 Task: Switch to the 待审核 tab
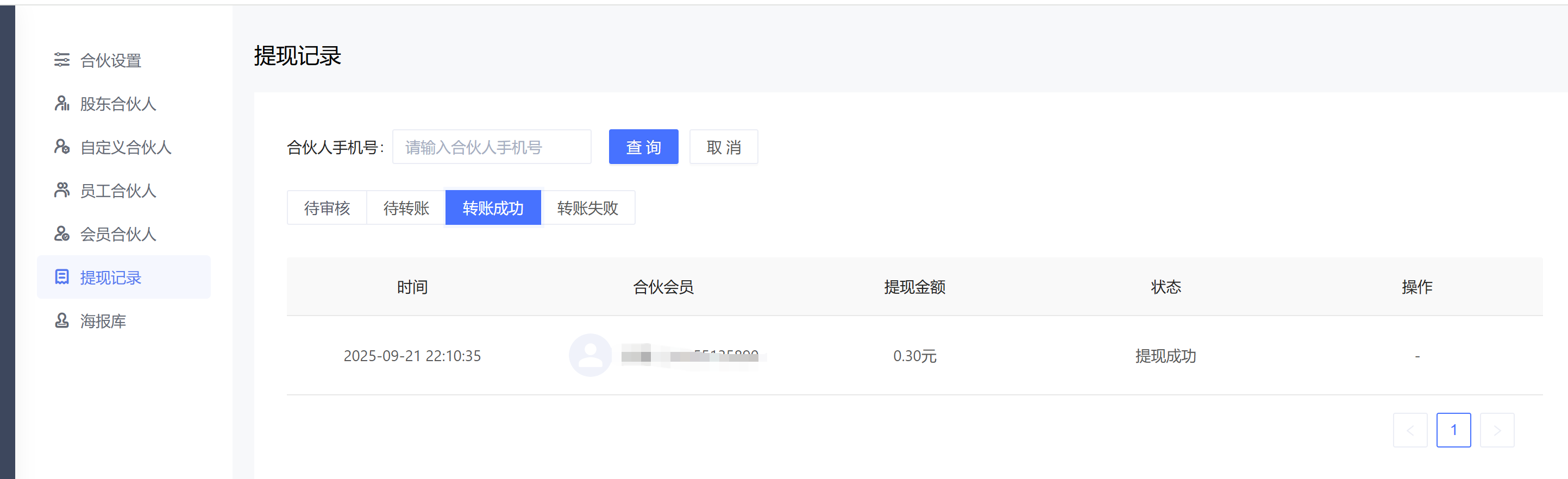pyautogui.click(x=327, y=208)
